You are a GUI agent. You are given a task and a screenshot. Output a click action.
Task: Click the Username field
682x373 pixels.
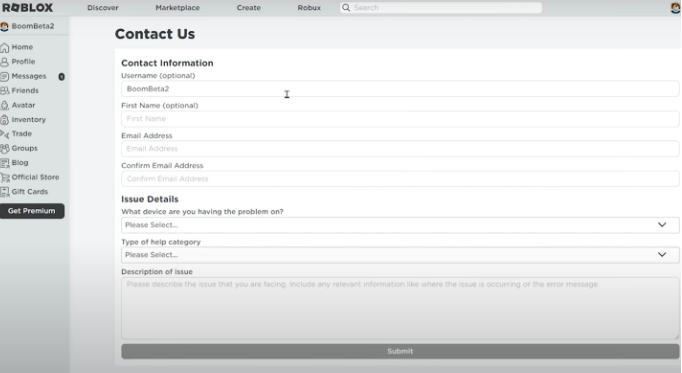coord(400,89)
